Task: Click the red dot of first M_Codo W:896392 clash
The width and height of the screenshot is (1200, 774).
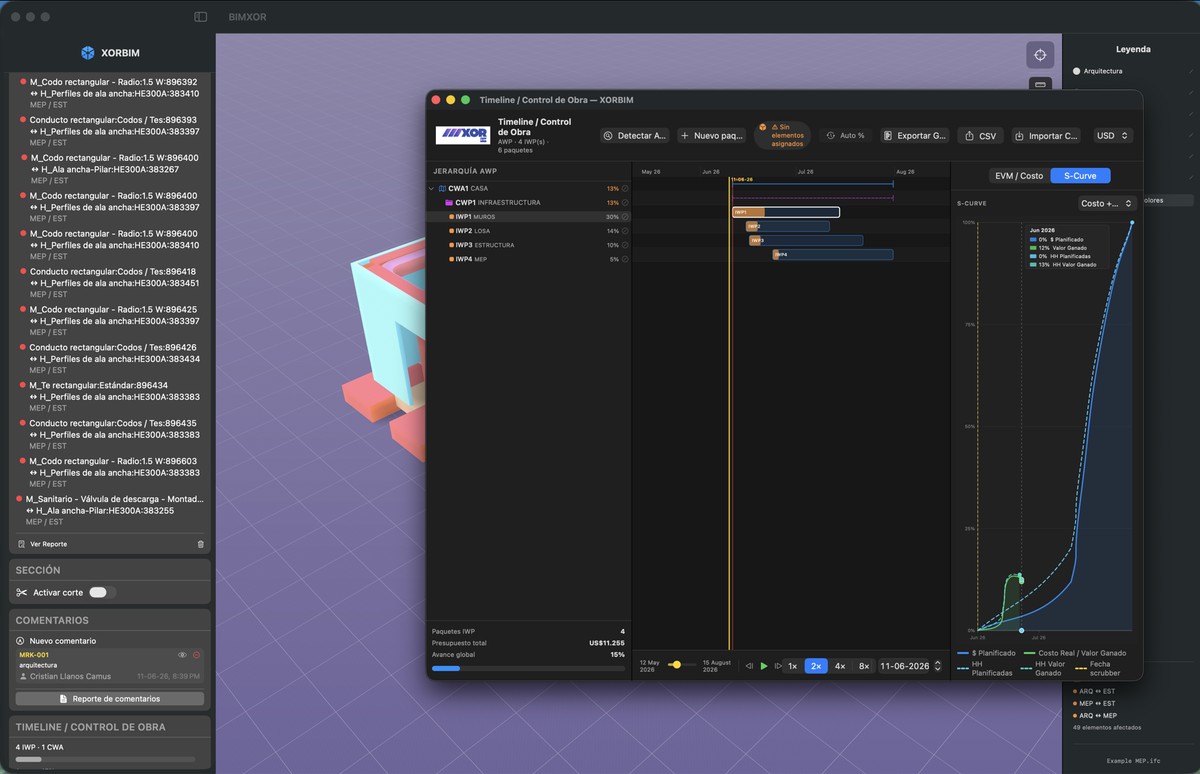Action: (x=23, y=82)
